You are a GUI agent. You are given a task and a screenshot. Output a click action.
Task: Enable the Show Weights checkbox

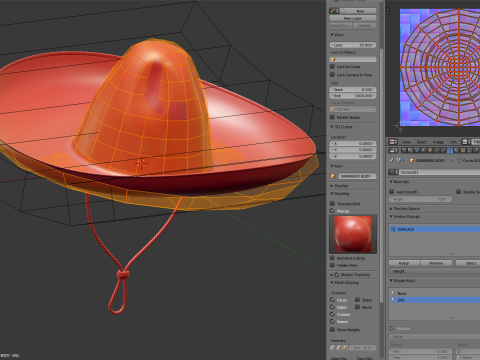click(332, 329)
